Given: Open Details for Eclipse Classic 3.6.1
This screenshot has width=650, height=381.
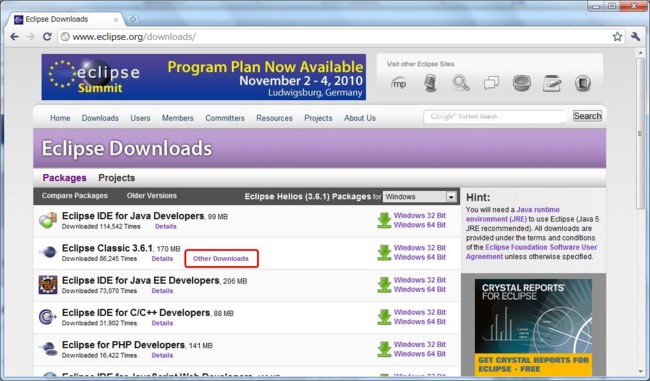Looking at the screenshot, I should click(162, 259).
